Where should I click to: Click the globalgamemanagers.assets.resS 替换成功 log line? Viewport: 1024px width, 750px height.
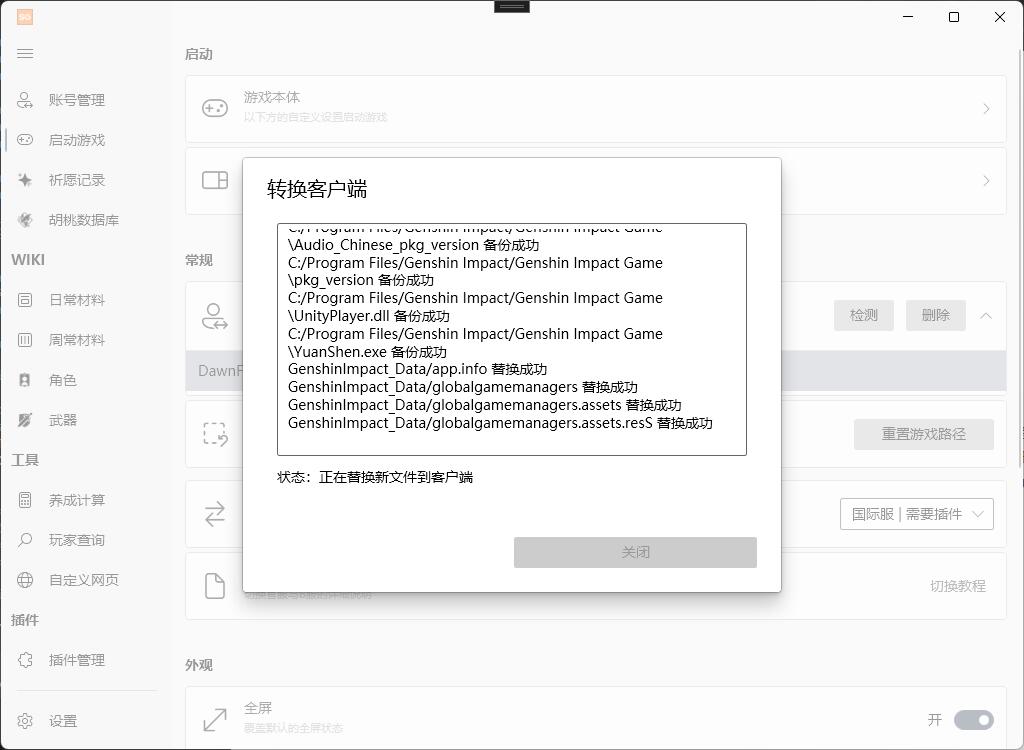coord(500,423)
